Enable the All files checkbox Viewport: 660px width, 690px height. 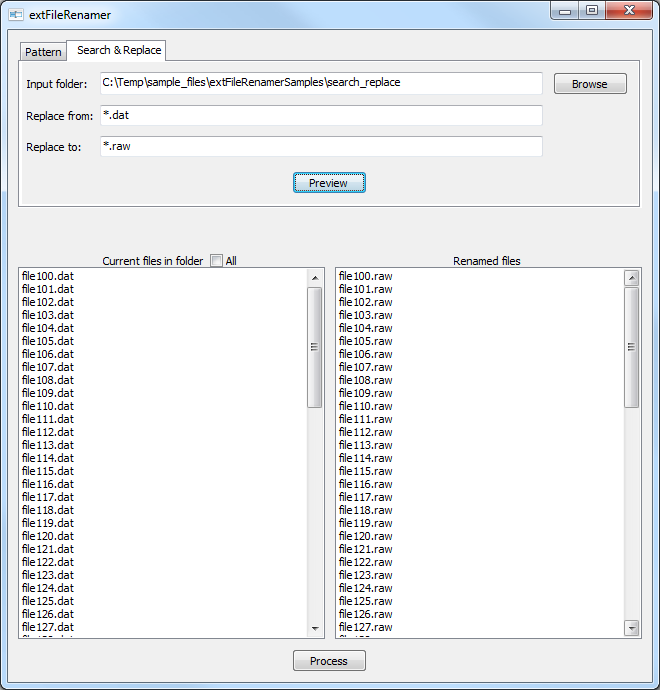217,261
